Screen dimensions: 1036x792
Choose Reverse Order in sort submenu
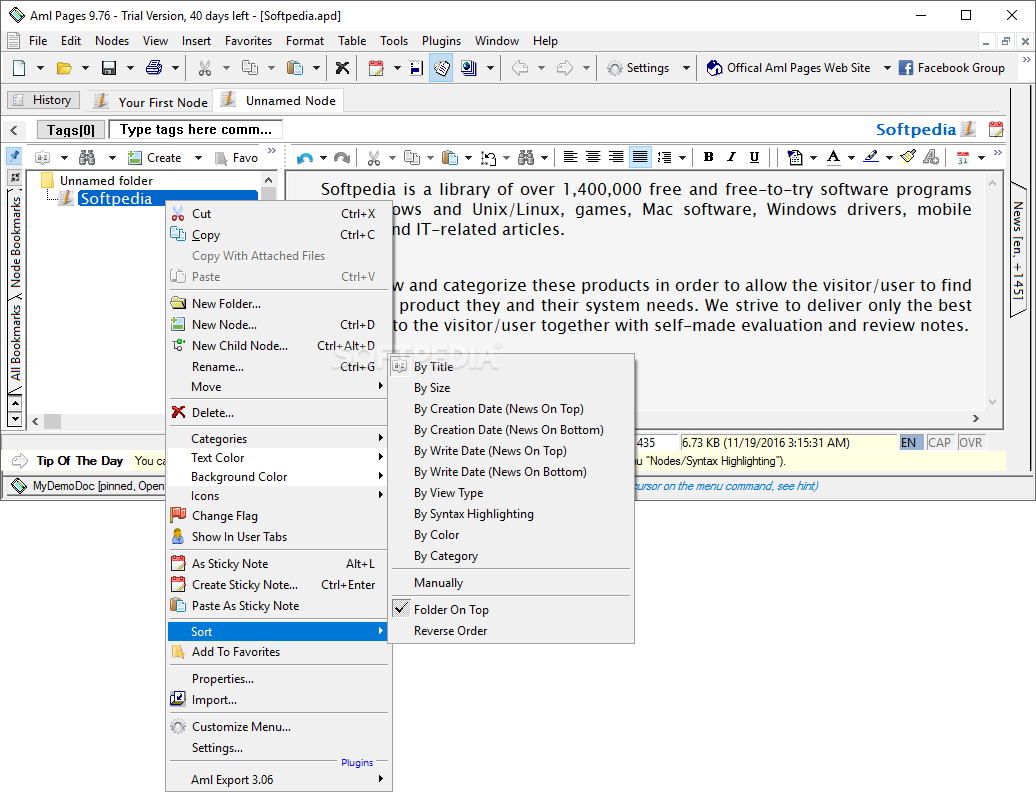pyautogui.click(x=511, y=631)
